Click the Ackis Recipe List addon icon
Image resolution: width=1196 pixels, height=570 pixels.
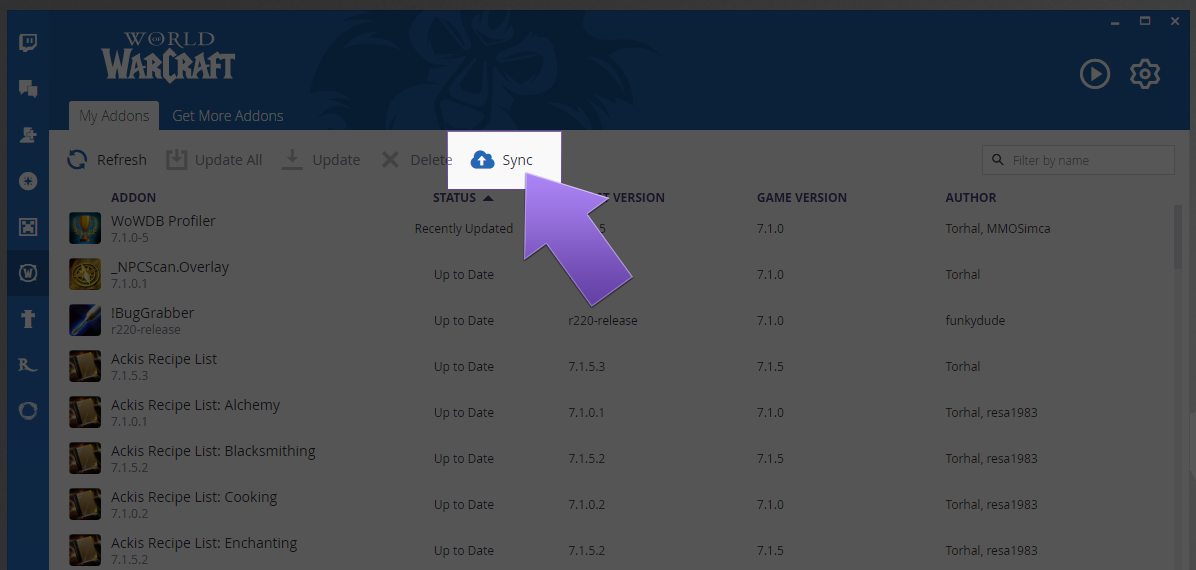[85, 366]
